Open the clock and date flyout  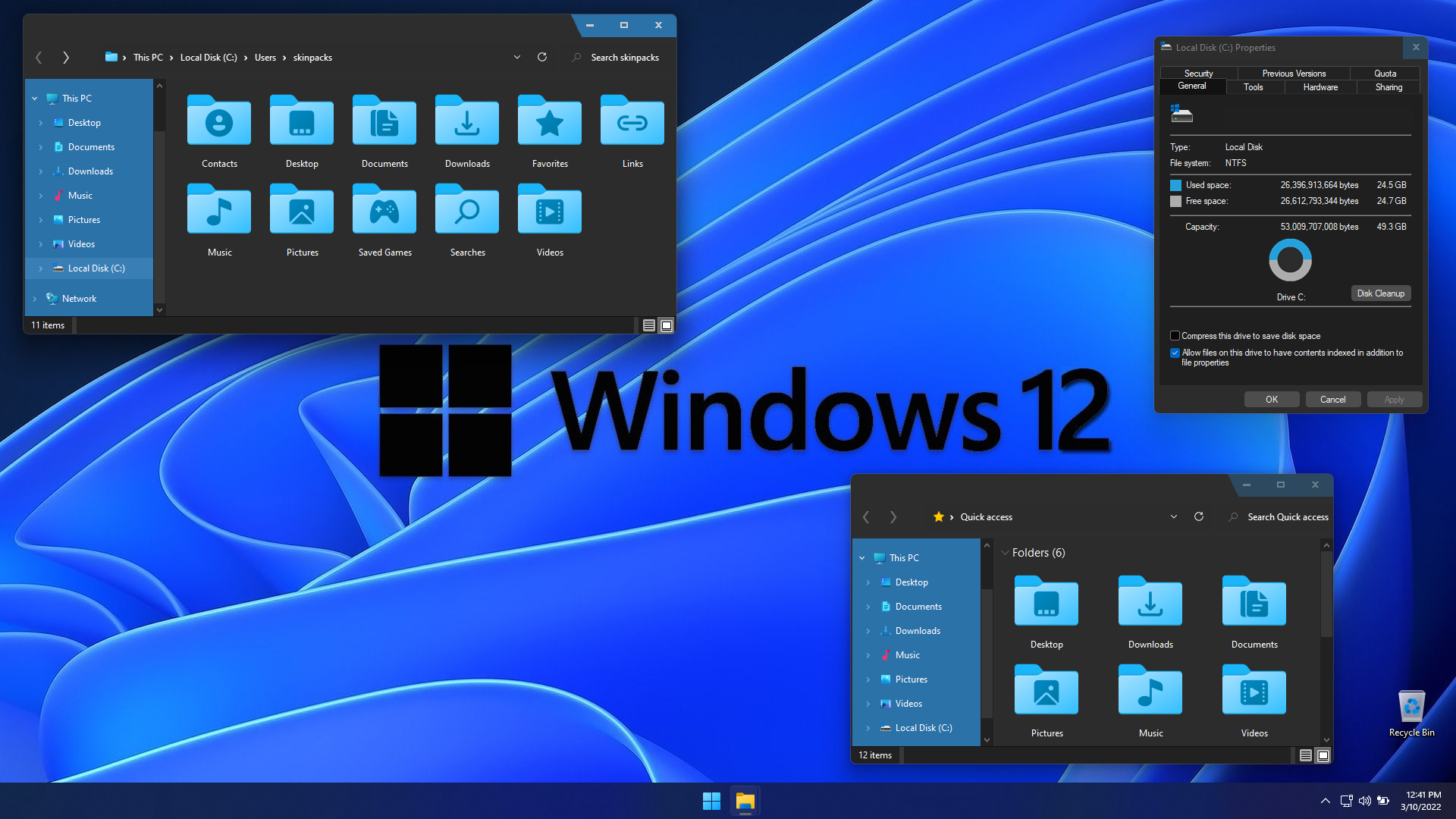pyautogui.click(x=1421, y=801)
